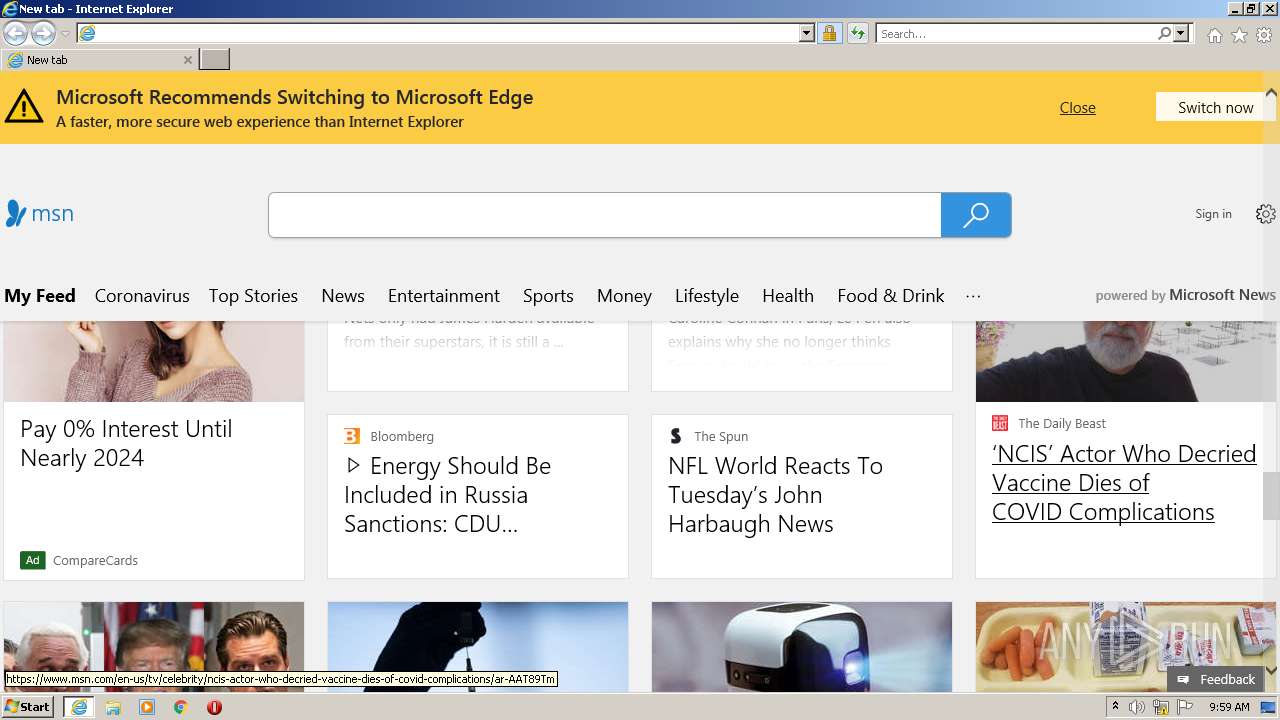Click the security lock icon
This screenshot has height=720, width=1280.
[x=829, y=33]
